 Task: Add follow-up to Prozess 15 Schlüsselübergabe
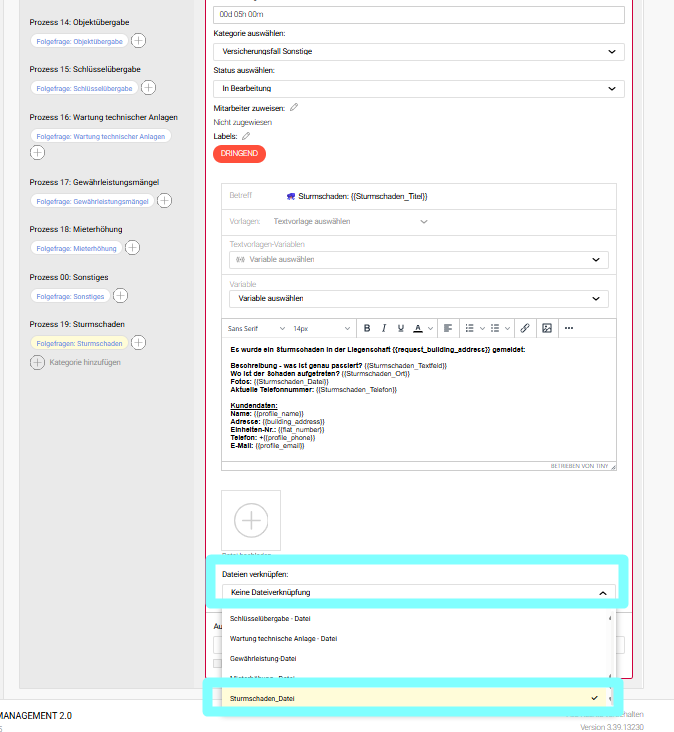click(148, 88)
